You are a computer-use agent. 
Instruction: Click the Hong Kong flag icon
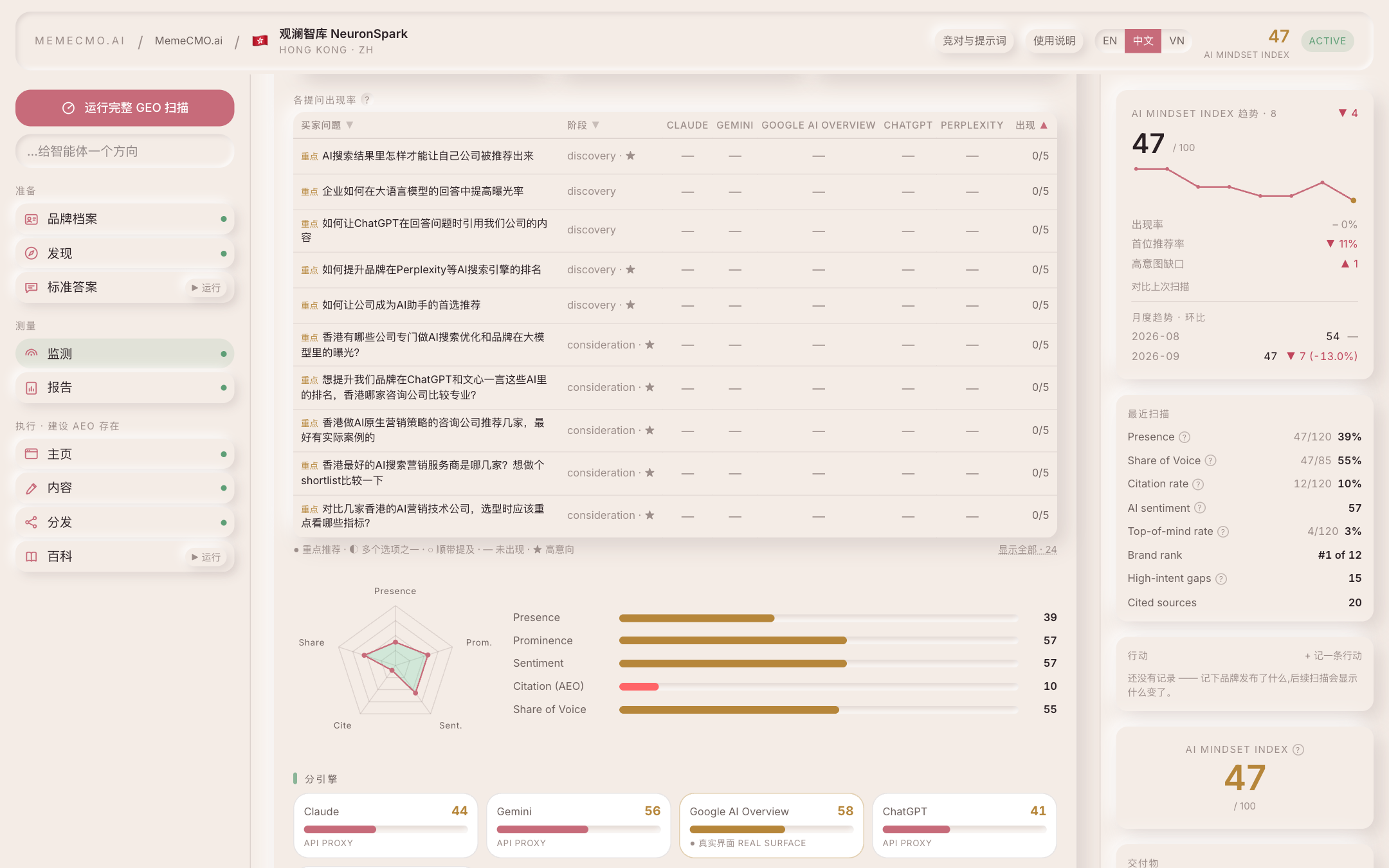coord(260,41)
